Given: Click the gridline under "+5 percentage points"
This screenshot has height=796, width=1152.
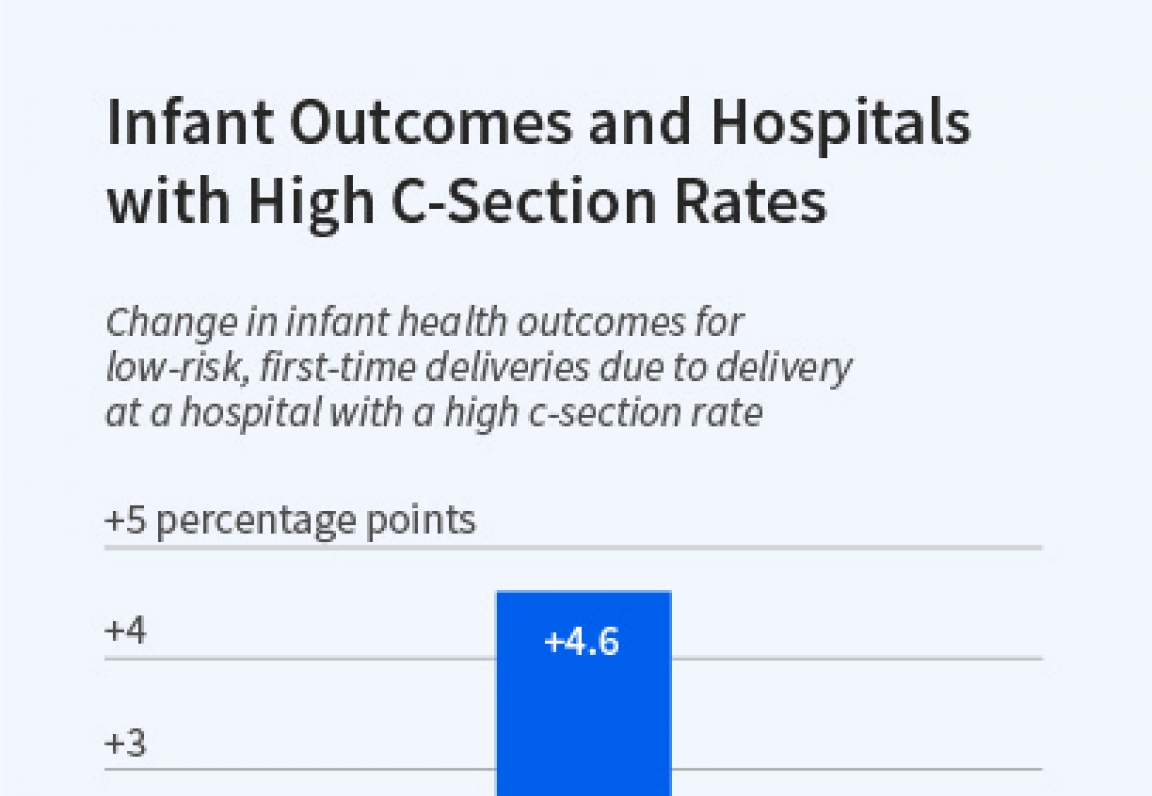Looking at the screenshot, I should pyautogui.click(x=573, y=548).
